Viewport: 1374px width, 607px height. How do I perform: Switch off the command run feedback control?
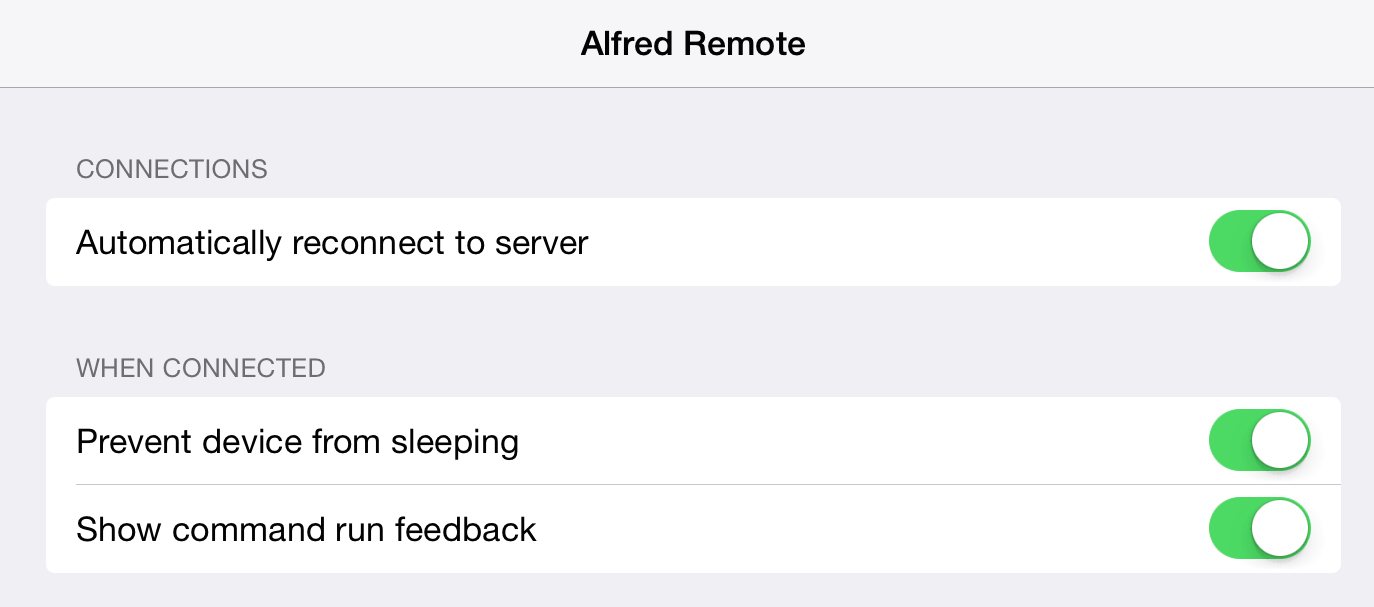[x=1260, y=528]
